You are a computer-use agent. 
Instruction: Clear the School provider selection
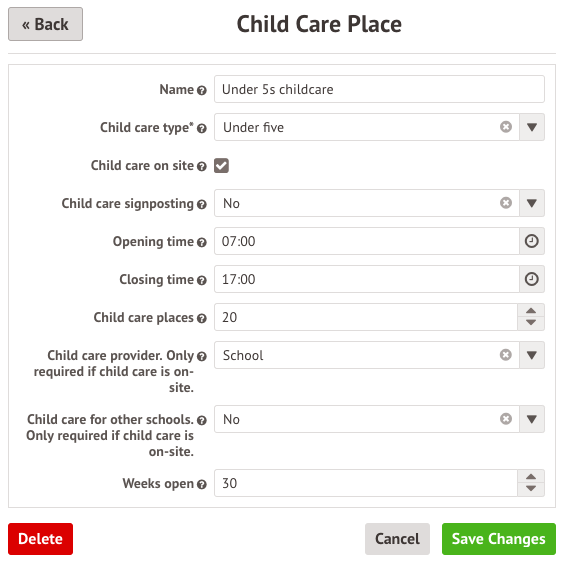(x=506, y=355)
